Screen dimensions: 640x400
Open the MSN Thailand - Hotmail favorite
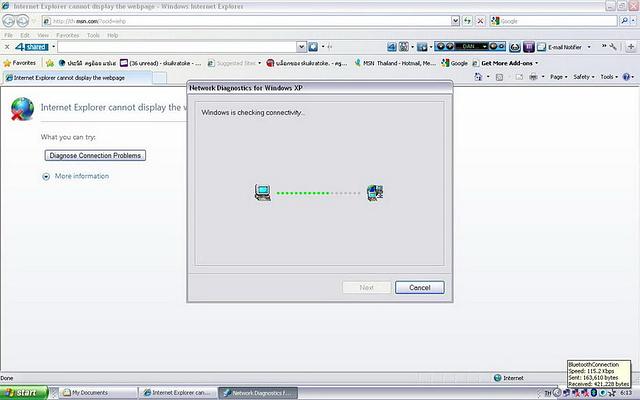click(395, 63)
